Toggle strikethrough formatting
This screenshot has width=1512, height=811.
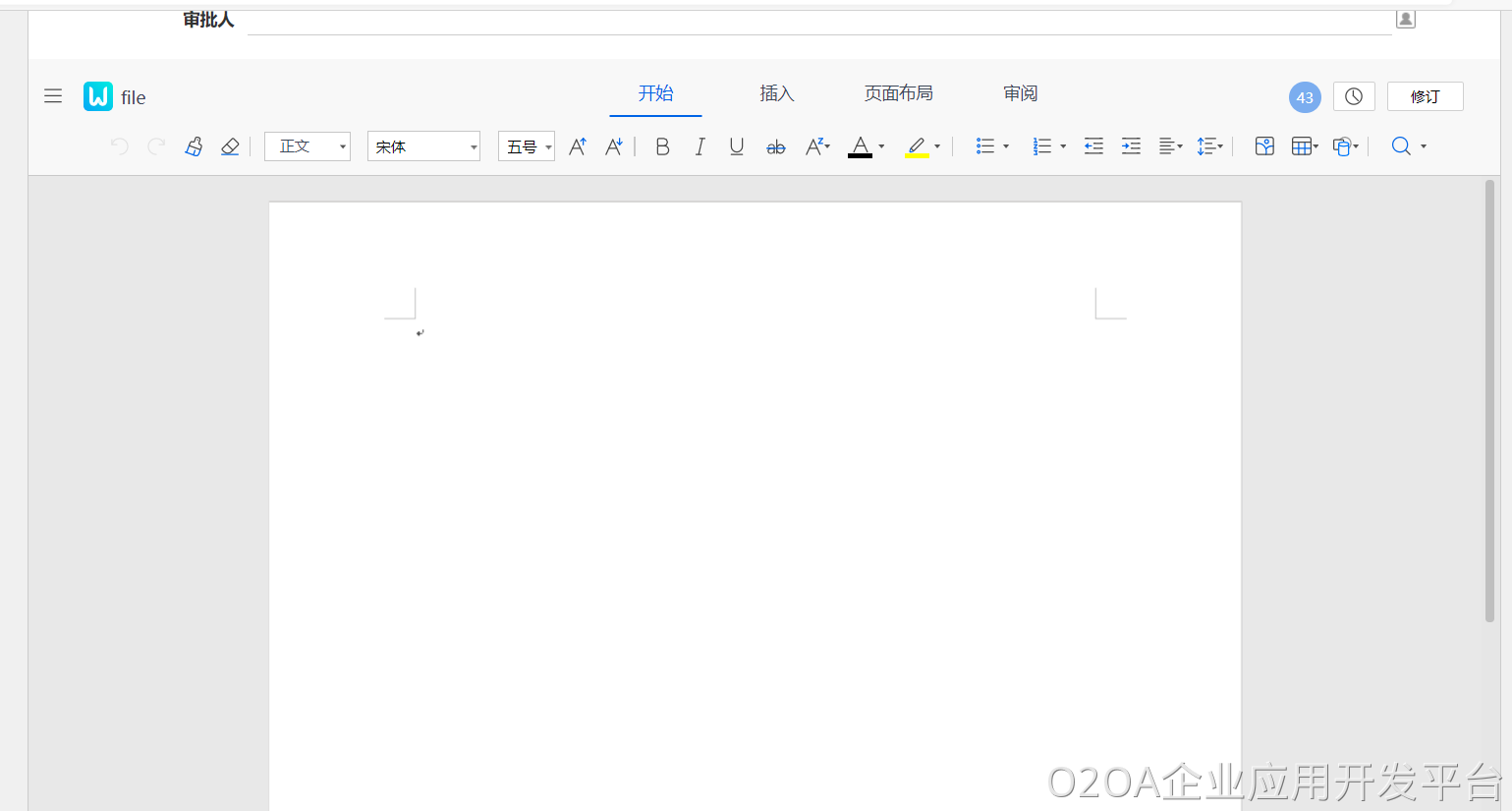click(776, 146)
